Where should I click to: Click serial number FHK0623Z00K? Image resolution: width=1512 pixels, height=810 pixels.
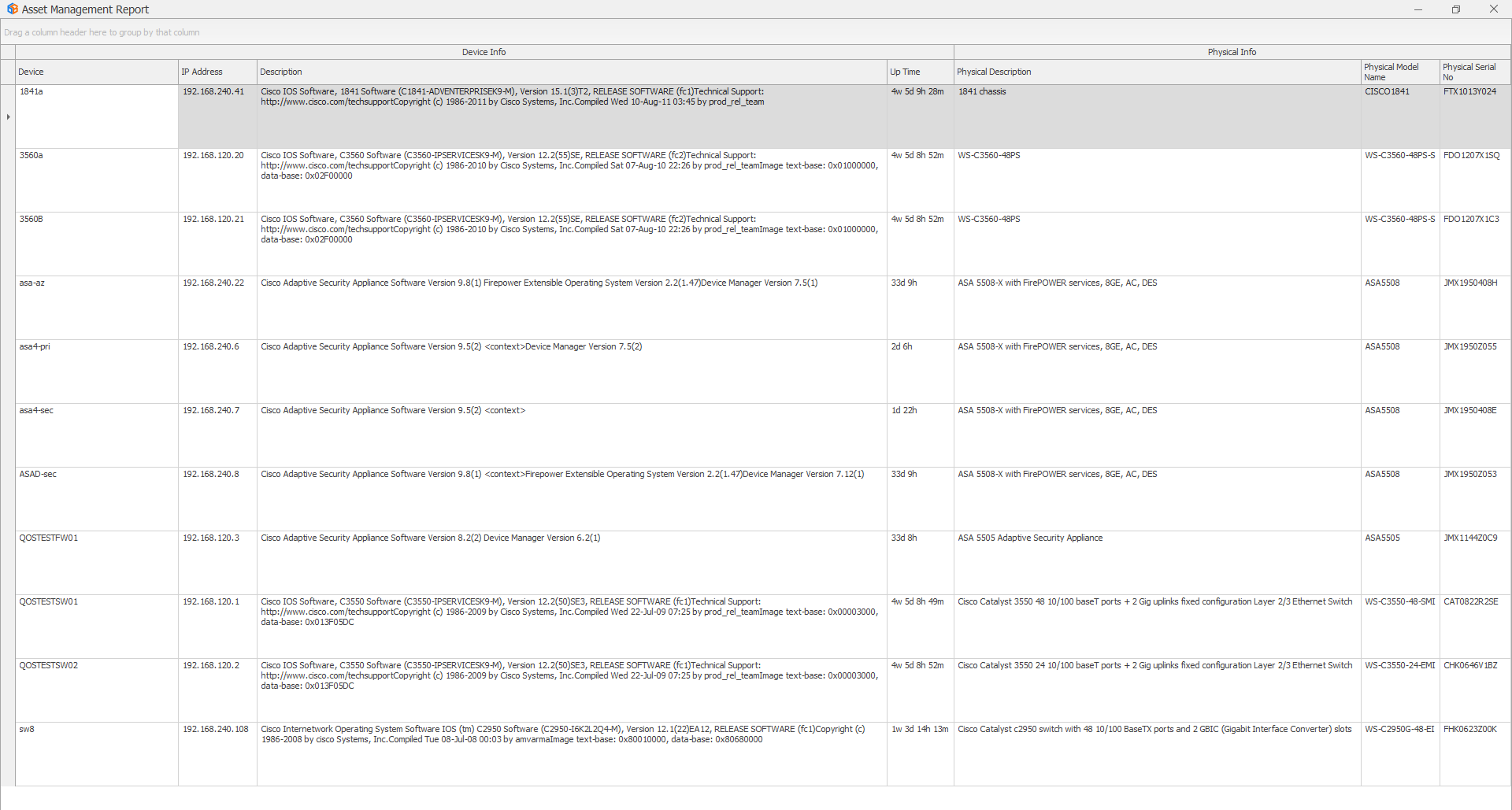tap(1475, 754)
